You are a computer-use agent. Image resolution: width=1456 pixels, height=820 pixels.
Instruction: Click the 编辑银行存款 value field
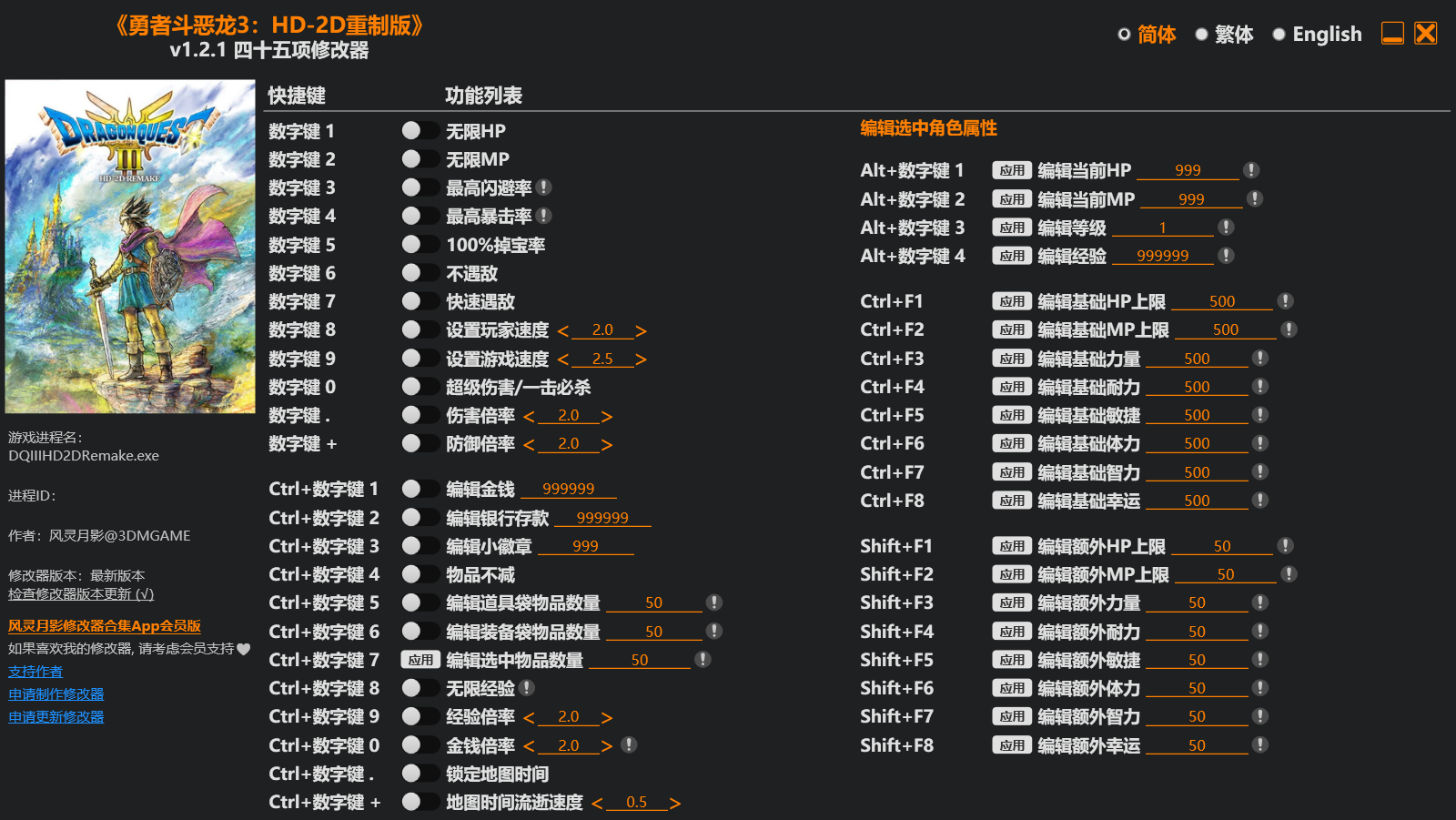(x=602, y=518)
